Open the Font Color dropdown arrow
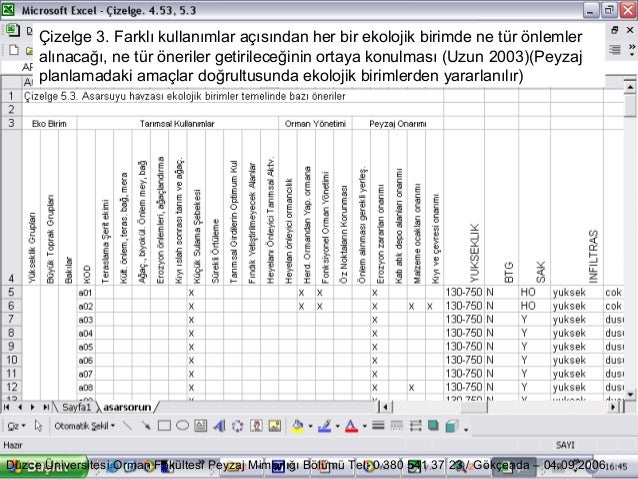The image size is (638, 479). tap(365, 427)
